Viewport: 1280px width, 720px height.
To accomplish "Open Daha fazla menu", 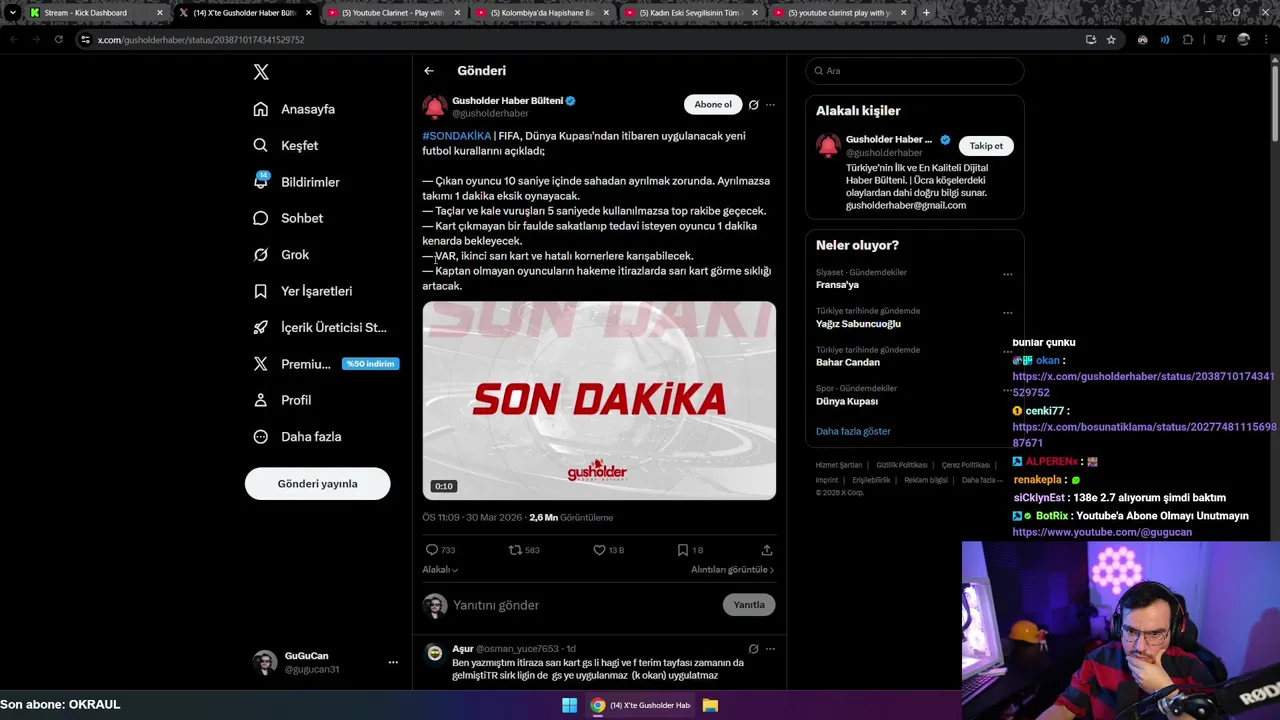I will 297,437.
